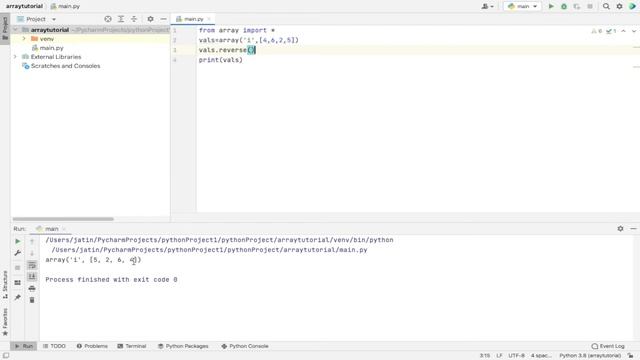Expand External Libraries node

coord(16,57)
